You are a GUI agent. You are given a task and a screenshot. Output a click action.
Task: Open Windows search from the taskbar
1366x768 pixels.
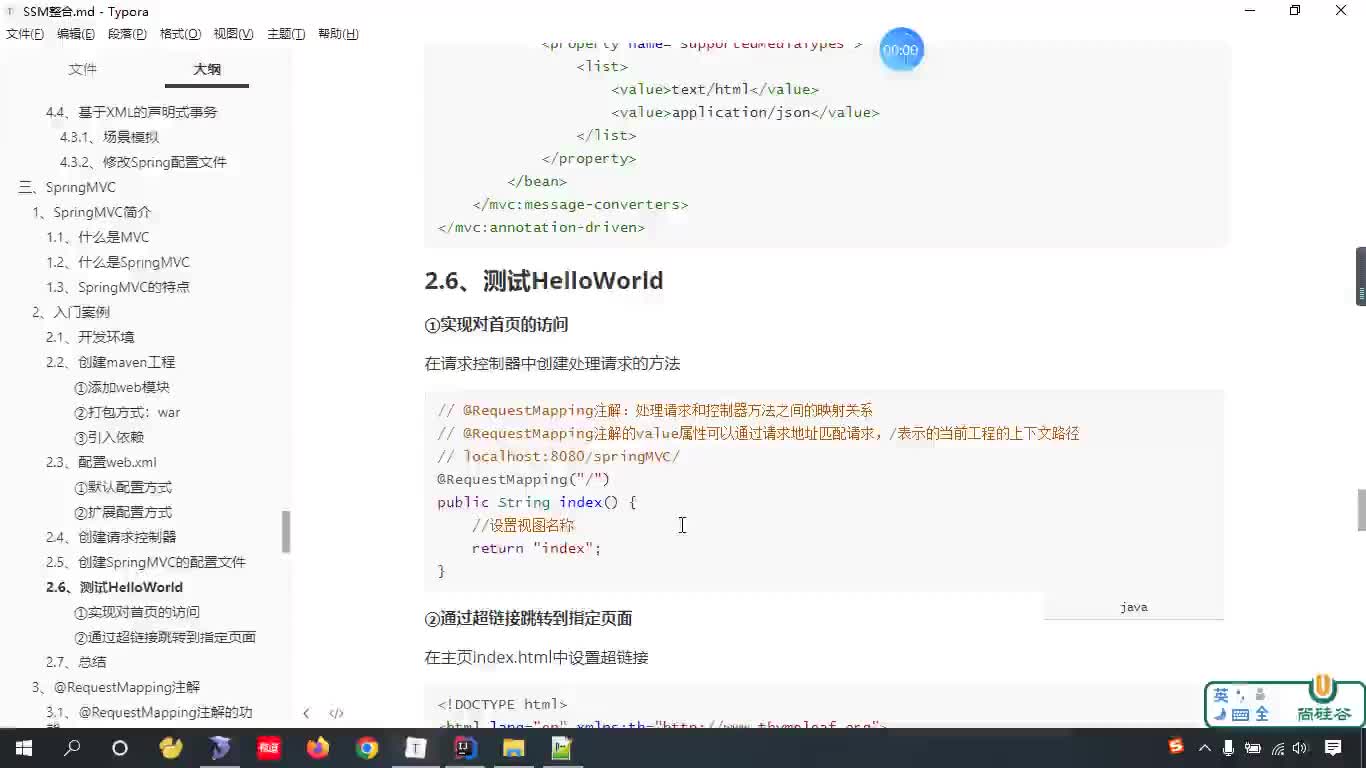click(72, 748)
